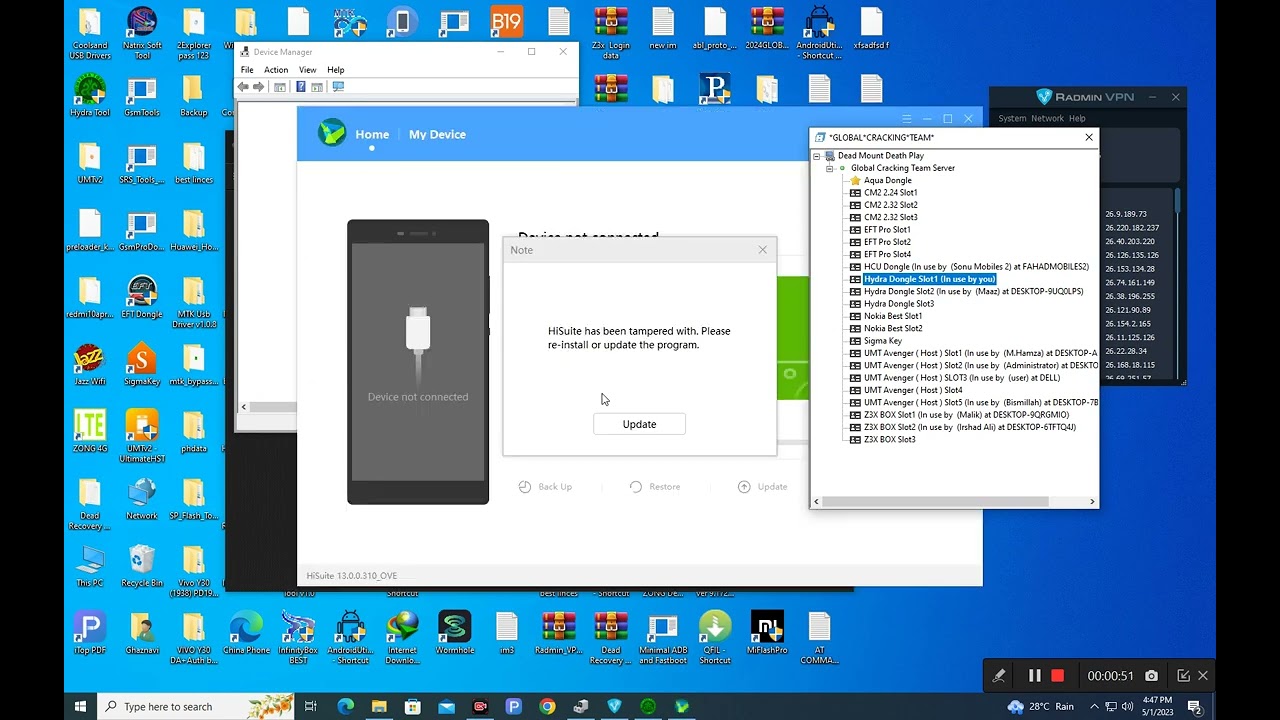Click Recycle Bin desktop icon
Viewport: 1280px width, 720px height.
click(141, 566)
